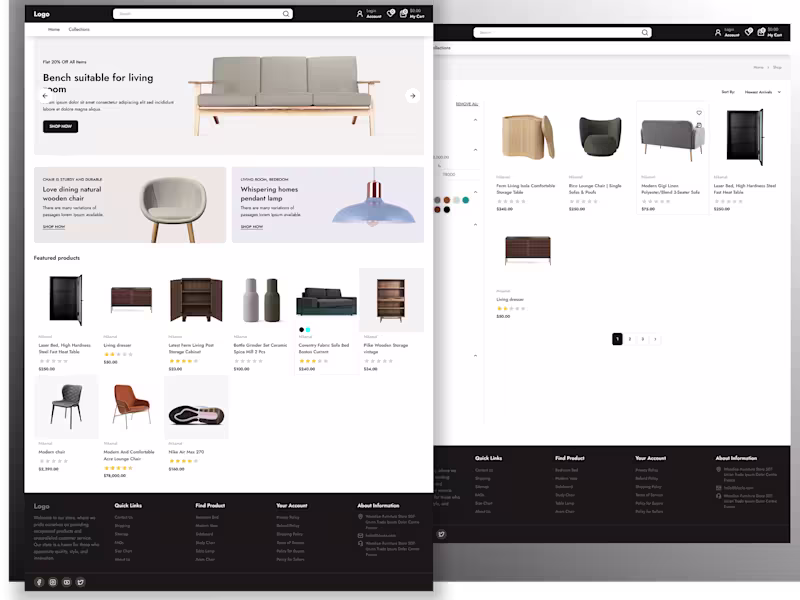800x600 pixels.
Task: Click location pin icon in front page About Information
Action: coord(360,517)
